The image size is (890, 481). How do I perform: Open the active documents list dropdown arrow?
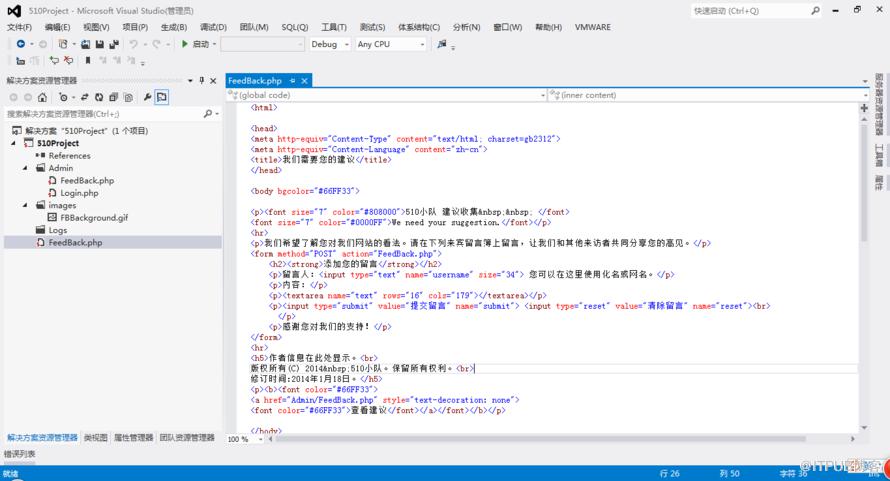pos(865,81)
